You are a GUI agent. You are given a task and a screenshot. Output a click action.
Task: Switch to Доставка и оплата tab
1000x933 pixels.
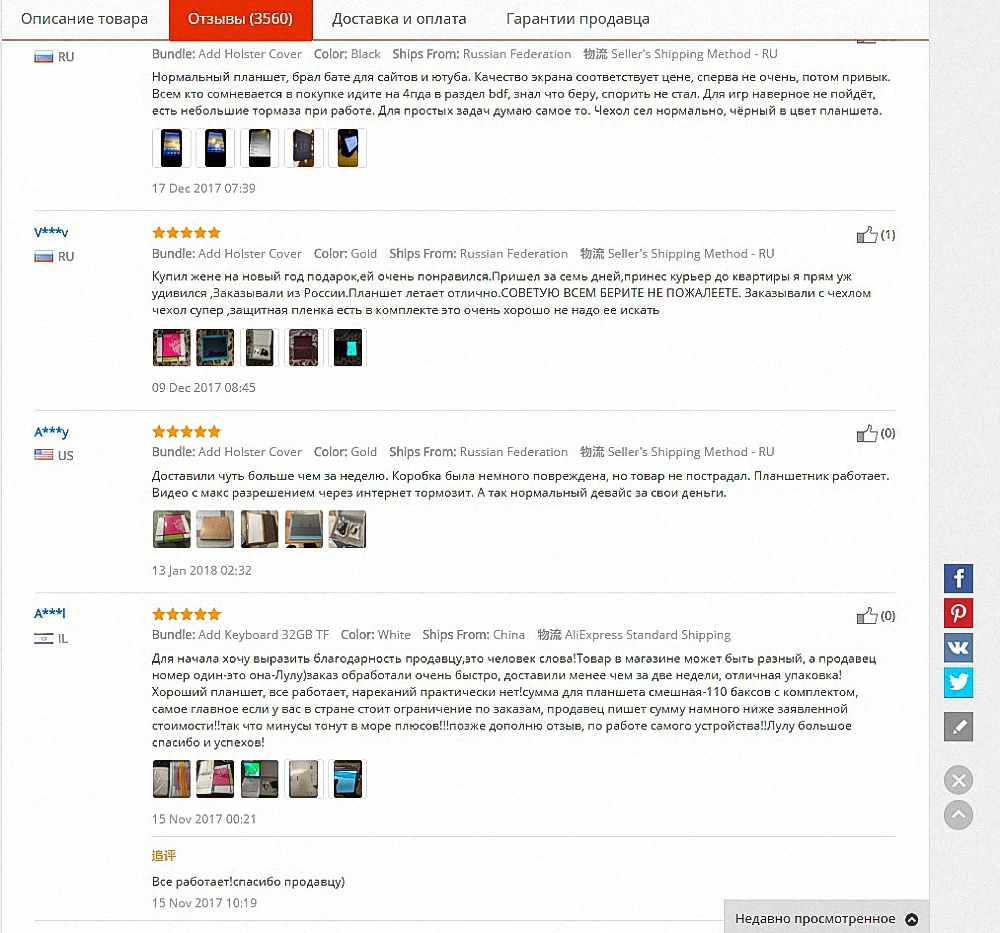[399, 19]
